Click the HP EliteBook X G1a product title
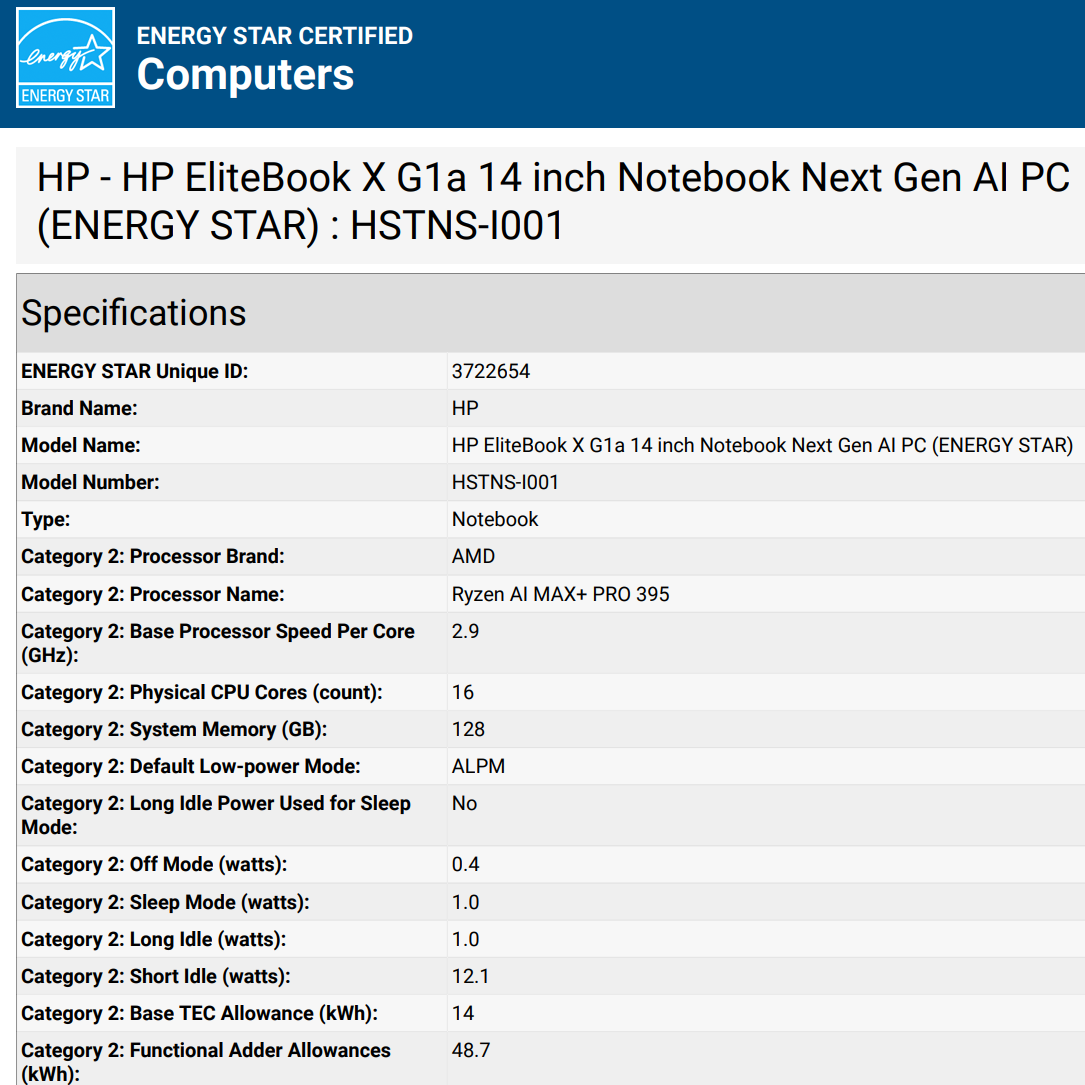 tap(552, 202)
